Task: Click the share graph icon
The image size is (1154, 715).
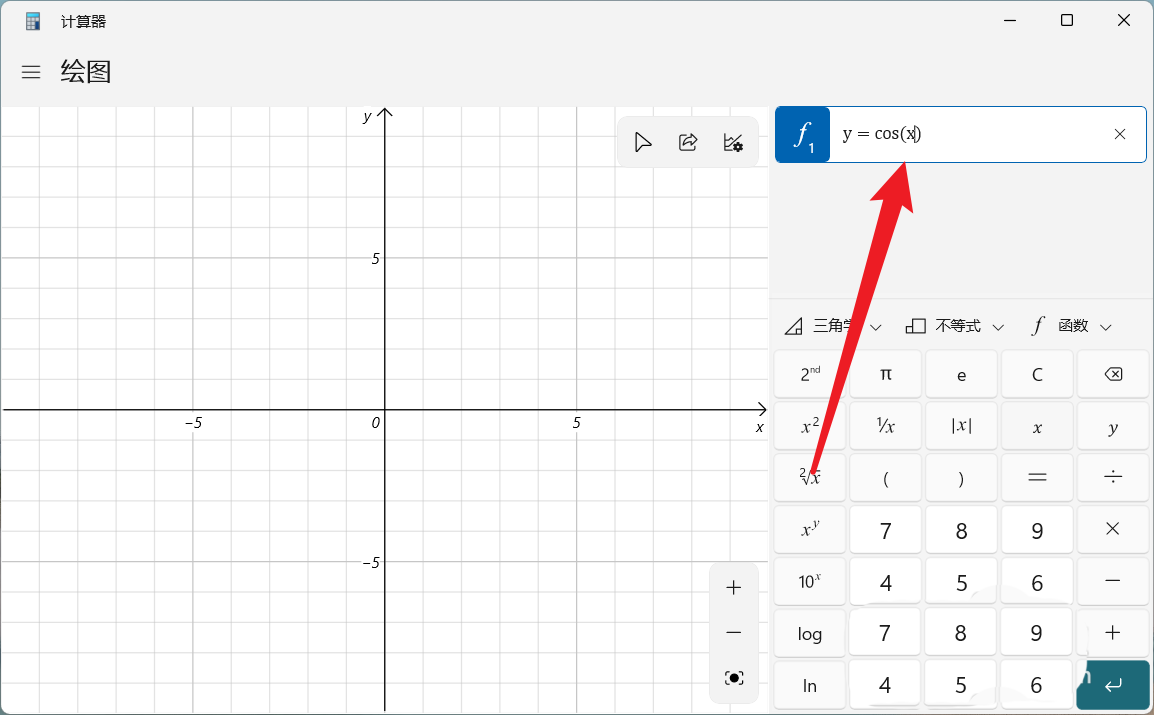Action: pos(688,143)
